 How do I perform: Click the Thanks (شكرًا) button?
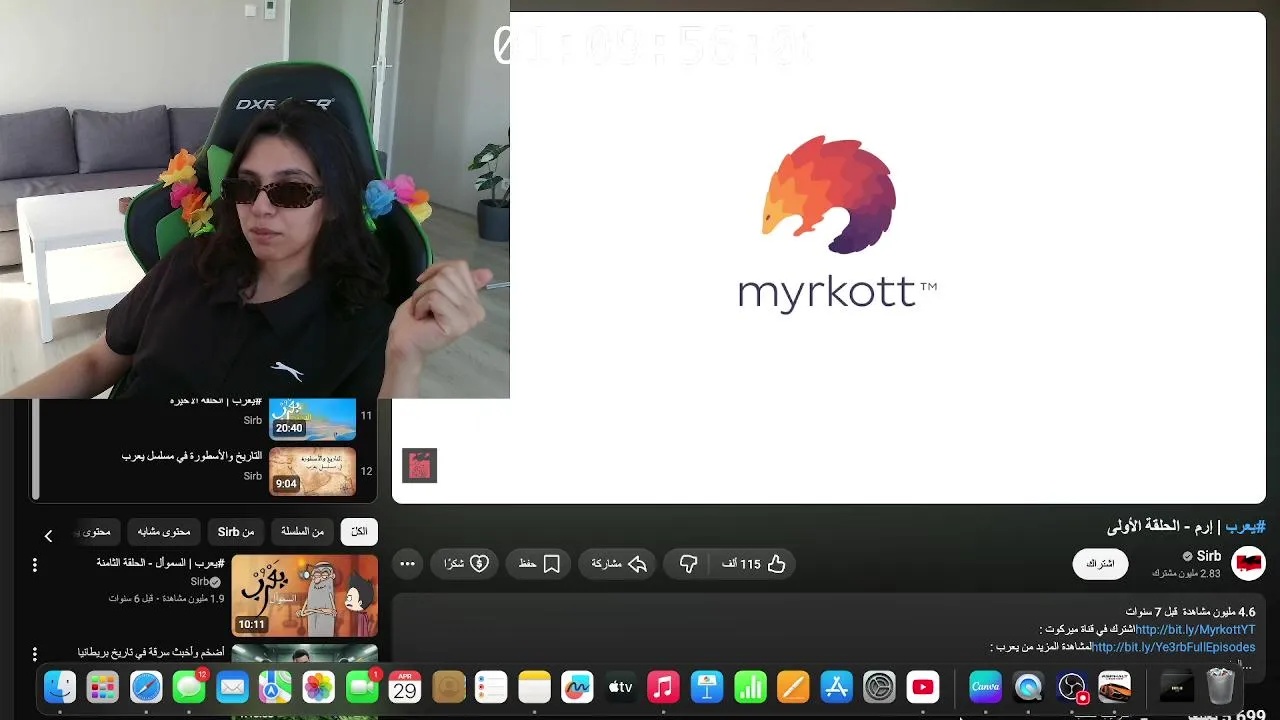(x=465, y=564)
